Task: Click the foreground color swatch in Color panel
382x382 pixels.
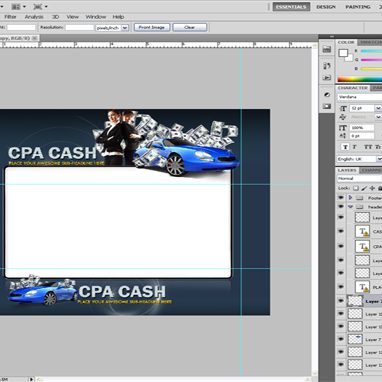Action: pyautogui.click(x=343, y=53)
